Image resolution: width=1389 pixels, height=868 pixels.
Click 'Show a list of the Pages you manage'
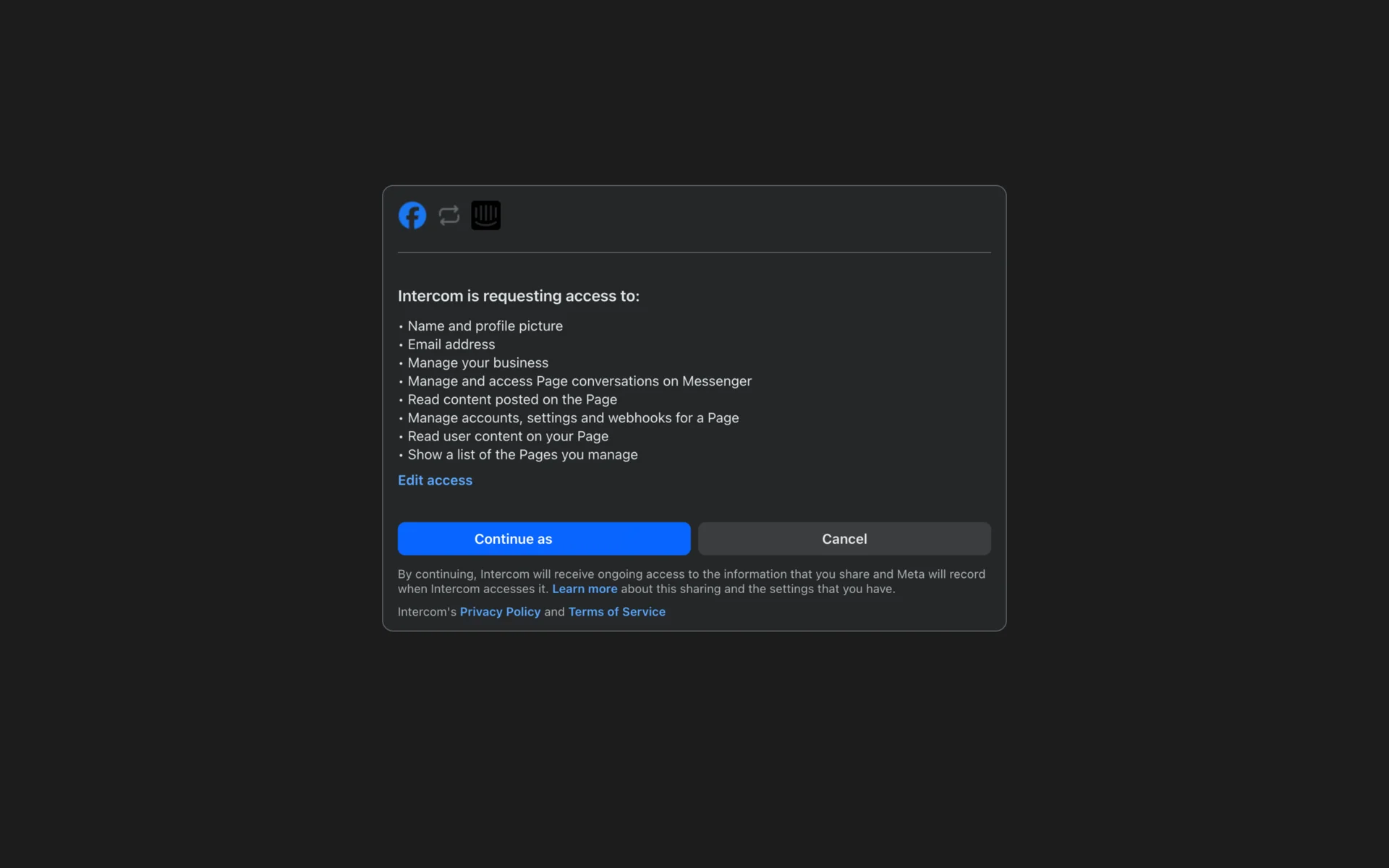click(x=522, y=455)
